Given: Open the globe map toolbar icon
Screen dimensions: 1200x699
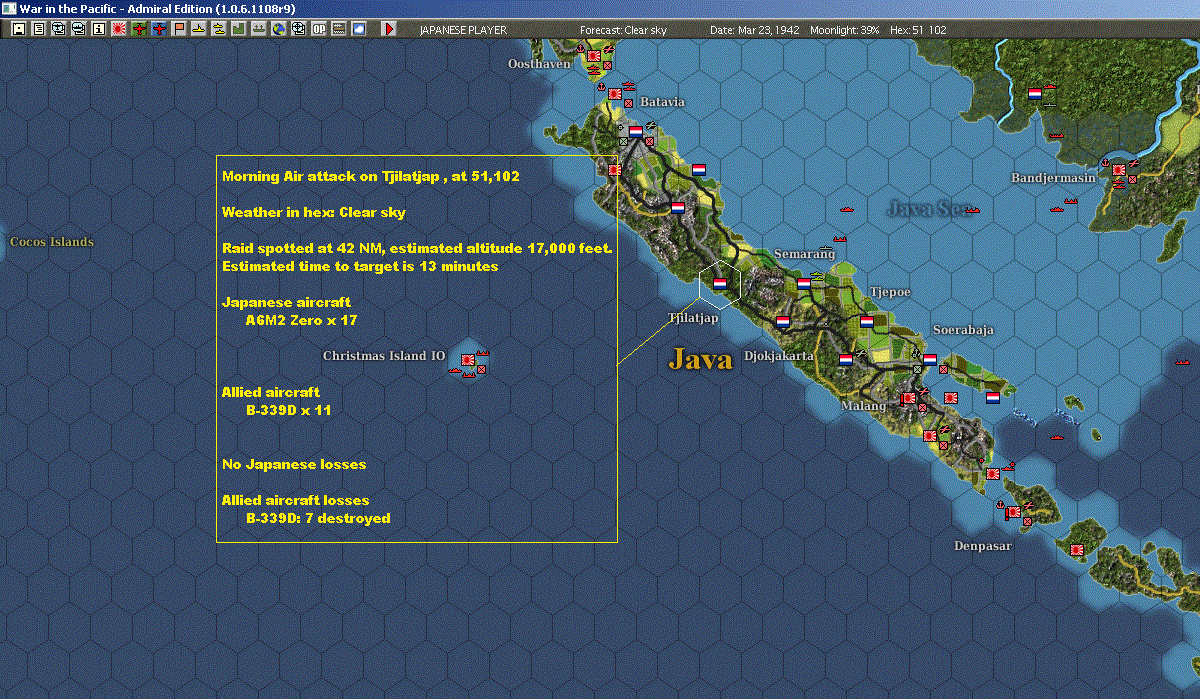Looking at the screenshot, I should pyautogui.click(x=279, y=29).
